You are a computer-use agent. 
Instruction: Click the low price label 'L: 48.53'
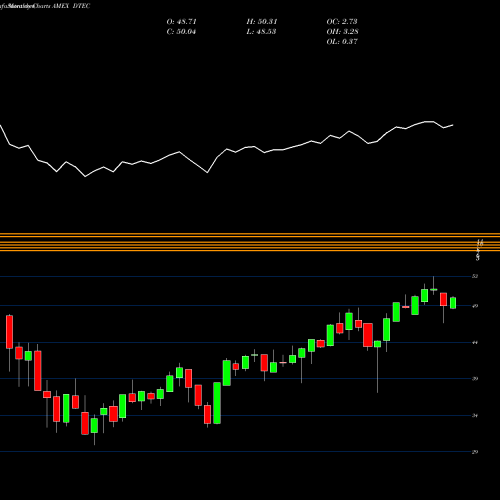coord(261,32)
